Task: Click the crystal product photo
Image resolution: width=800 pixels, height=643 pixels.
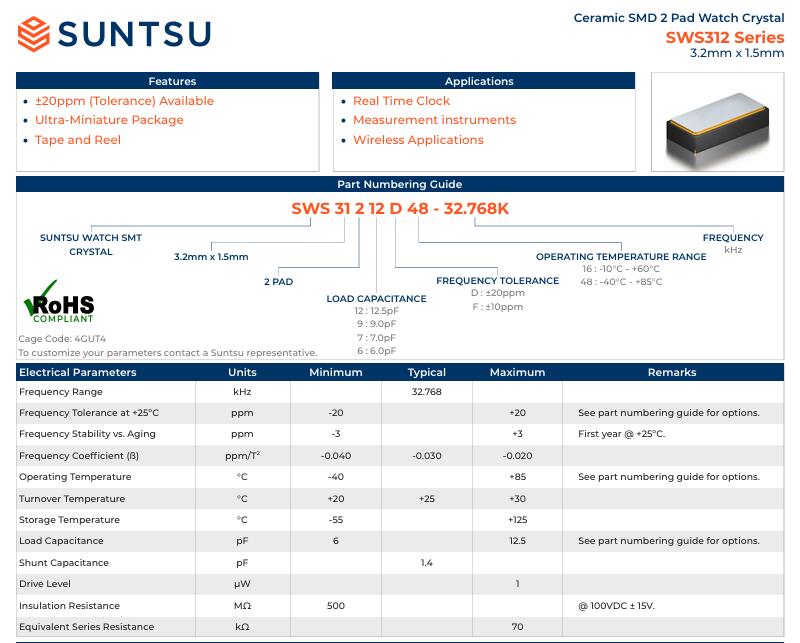Action: [x=717, y=123]
